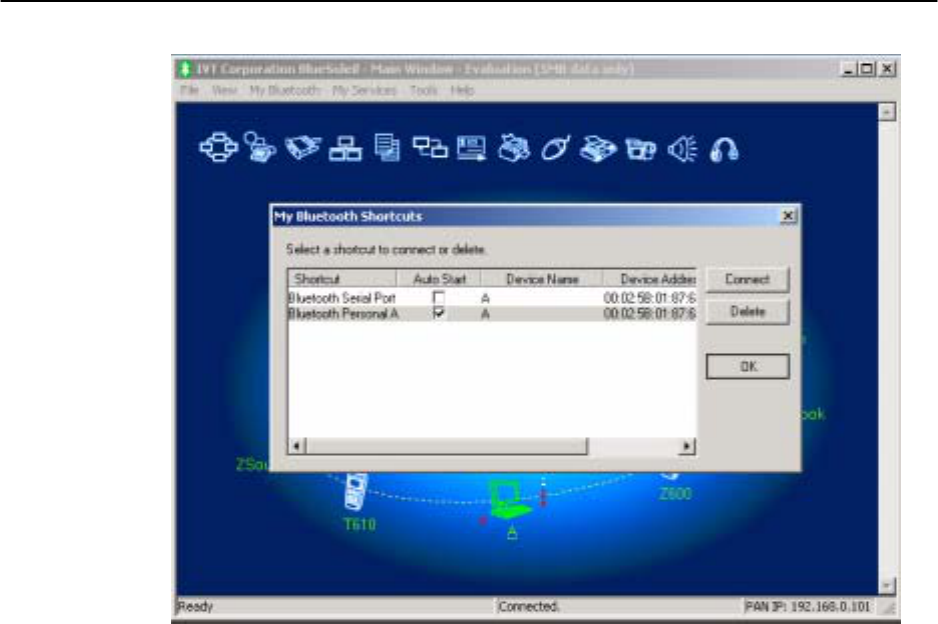Click the shortcut list horizontal scrollbar thumb
The width and height of the screenshot is (938, 624).
pos(447,446)
